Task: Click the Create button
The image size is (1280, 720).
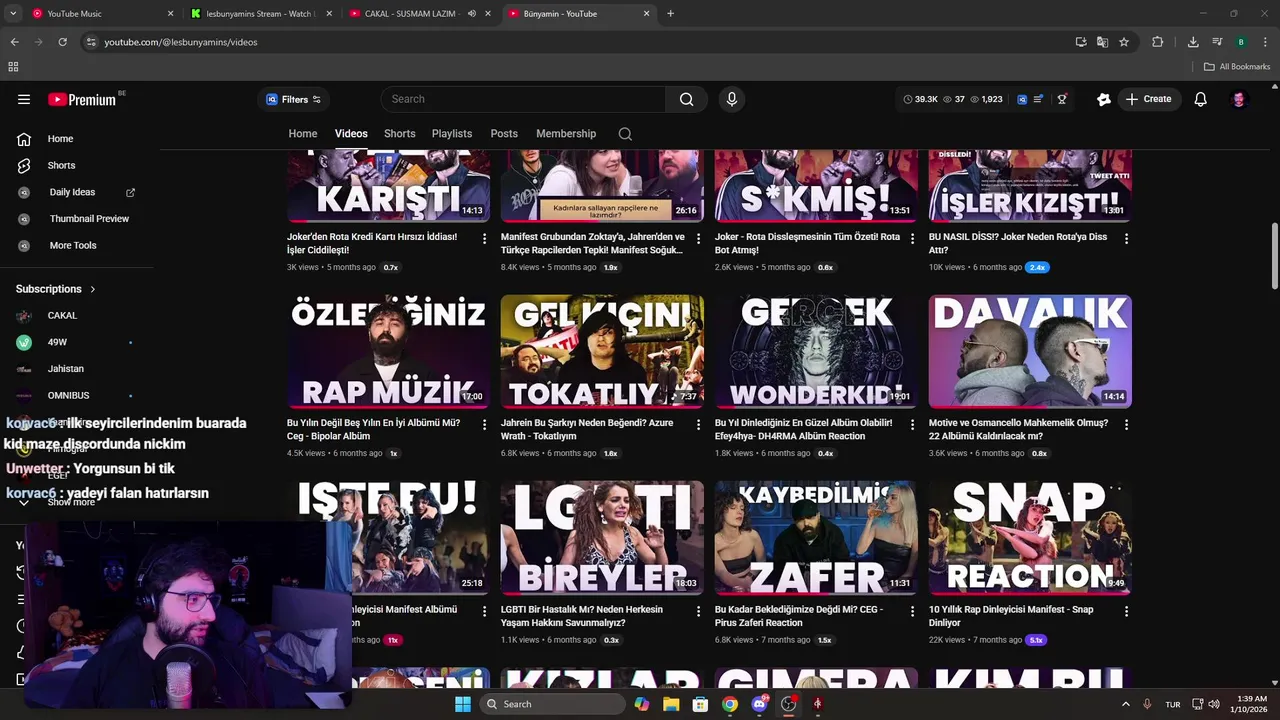Action: 1148,99
